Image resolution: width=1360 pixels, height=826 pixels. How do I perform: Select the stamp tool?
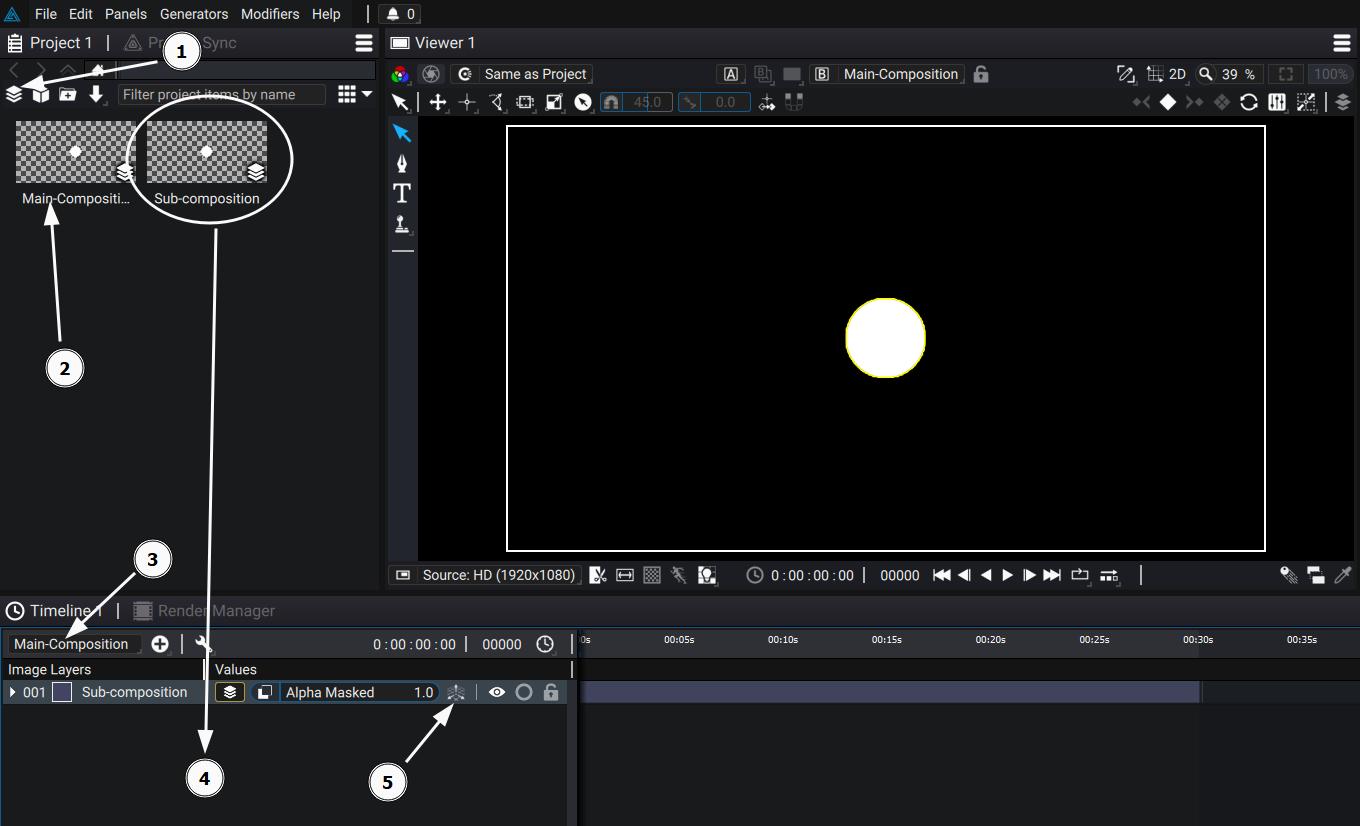click(x=402, y=224)
